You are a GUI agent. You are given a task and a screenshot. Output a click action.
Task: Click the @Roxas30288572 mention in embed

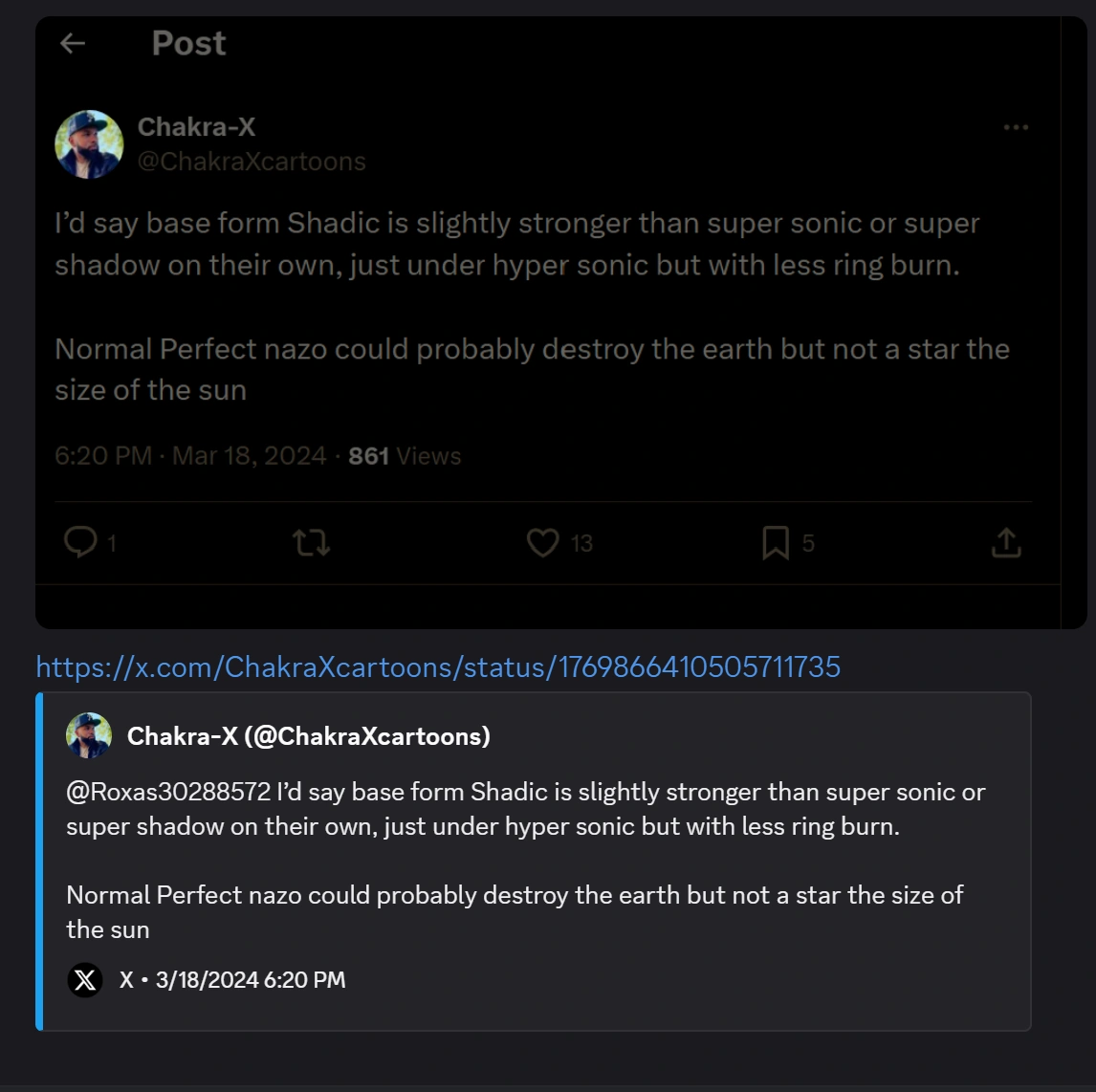tap(167, 792)
